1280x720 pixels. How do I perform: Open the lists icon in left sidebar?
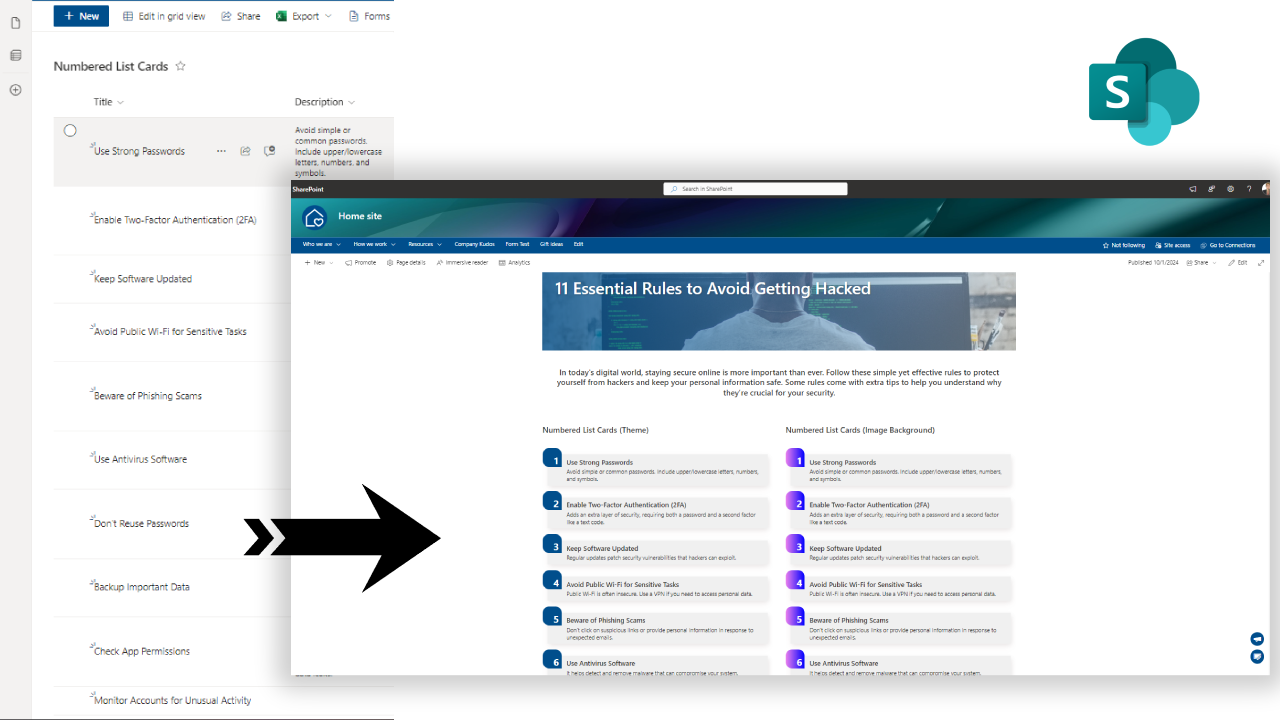click(x=15, y=55)
